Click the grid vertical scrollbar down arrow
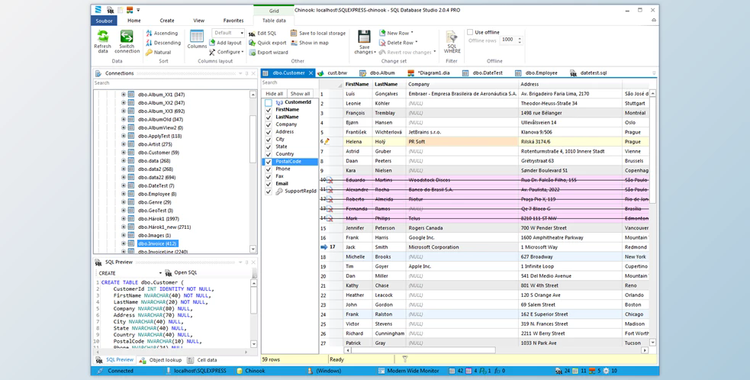750x380 pixels. pyautogui.click(x=653, y=343)
